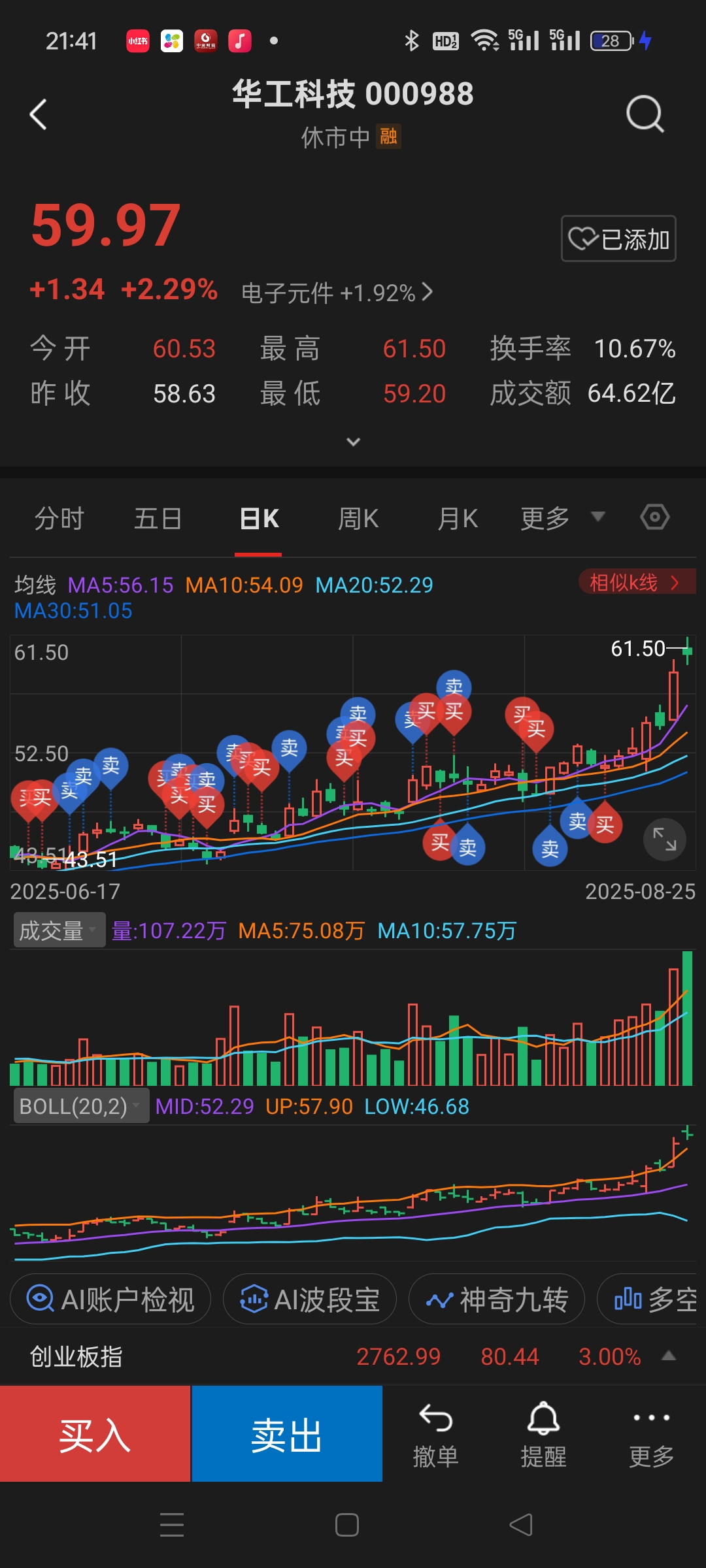The image size is (706, 1568).
Task: Open 电子元件 +1.92% sector link
Action: pyautogui.click(x=337, y=293)
